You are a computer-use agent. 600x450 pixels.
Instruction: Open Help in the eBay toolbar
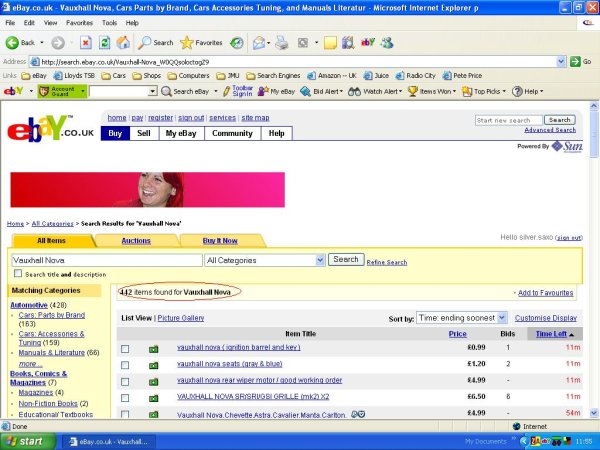coord(527,91)
